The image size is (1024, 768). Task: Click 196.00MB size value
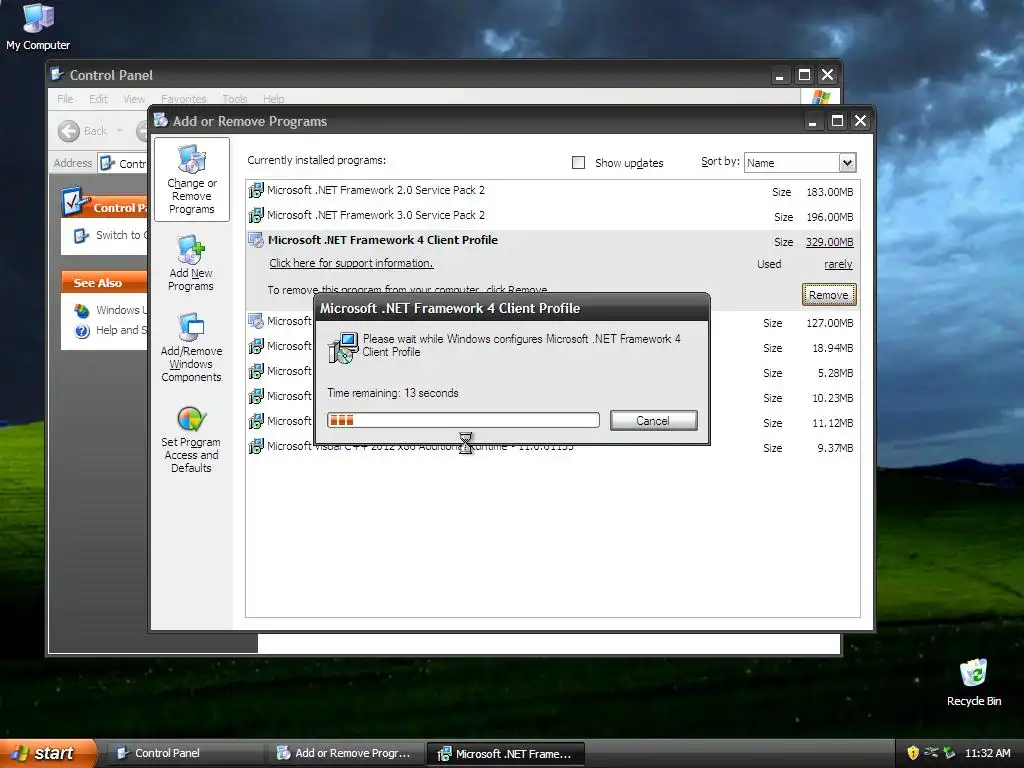(x=829, y=217)
